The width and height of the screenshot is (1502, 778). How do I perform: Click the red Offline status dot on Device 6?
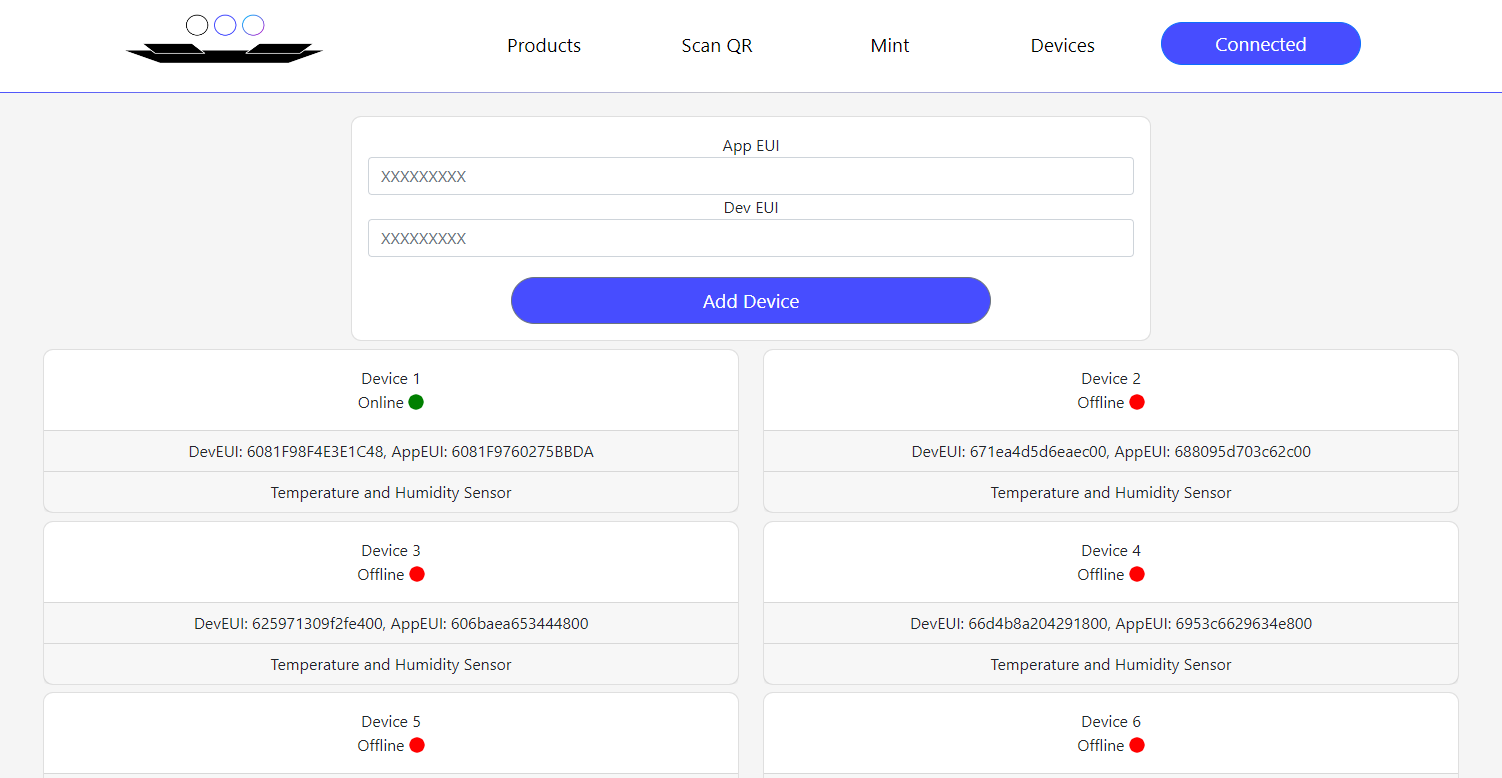1137,745
